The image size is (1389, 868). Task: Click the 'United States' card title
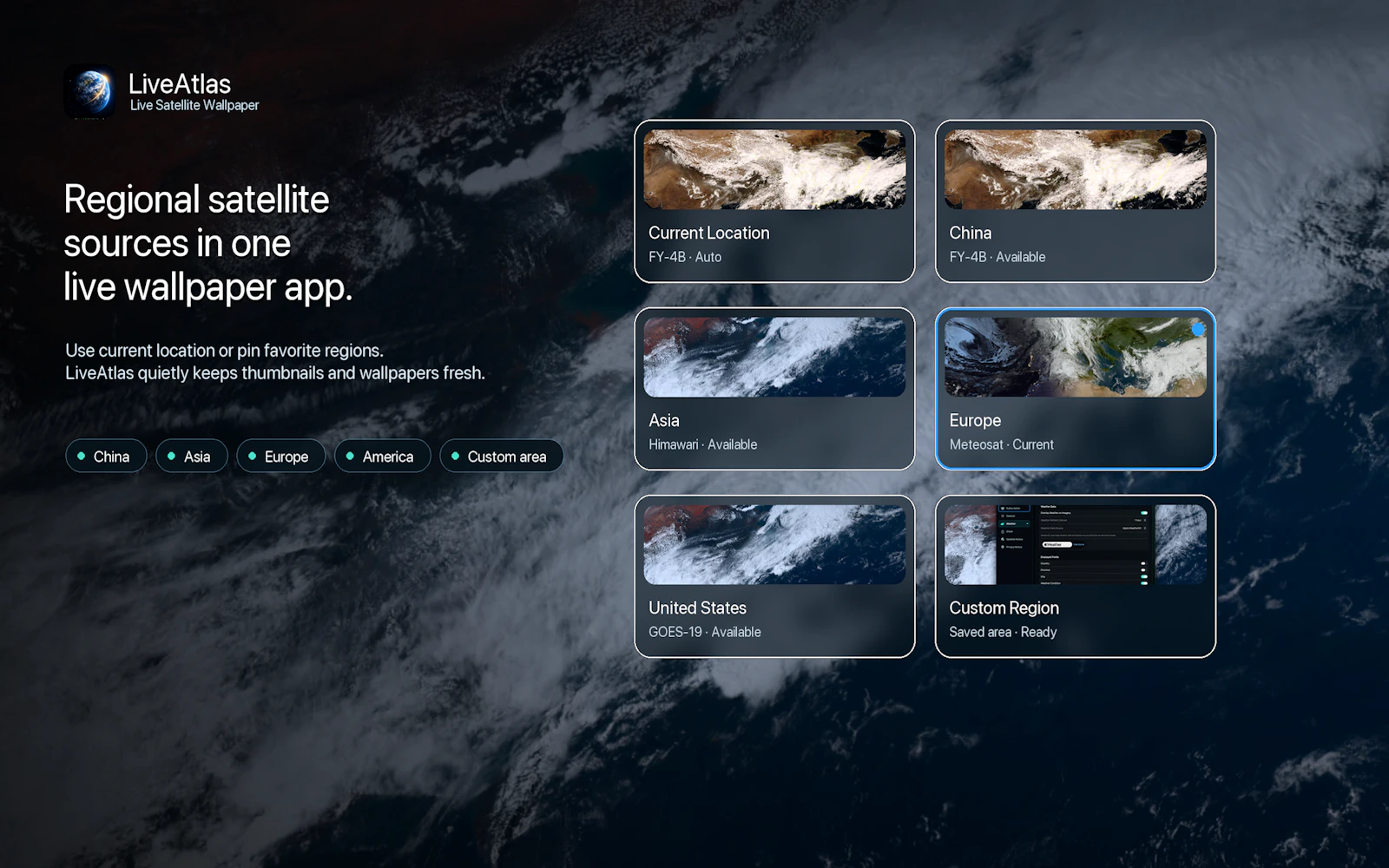[697, 608]
